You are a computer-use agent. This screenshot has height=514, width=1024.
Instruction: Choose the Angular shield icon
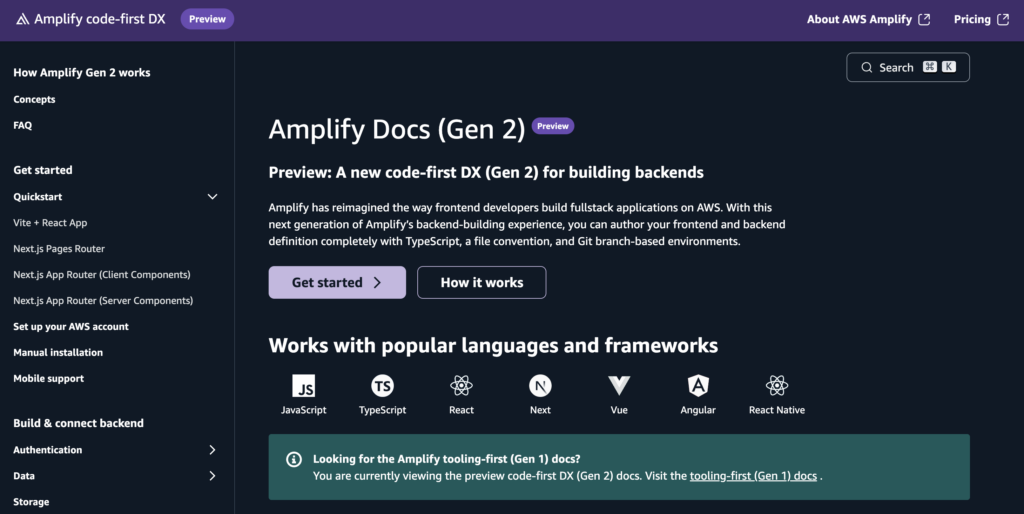click(x=698, y=386)
